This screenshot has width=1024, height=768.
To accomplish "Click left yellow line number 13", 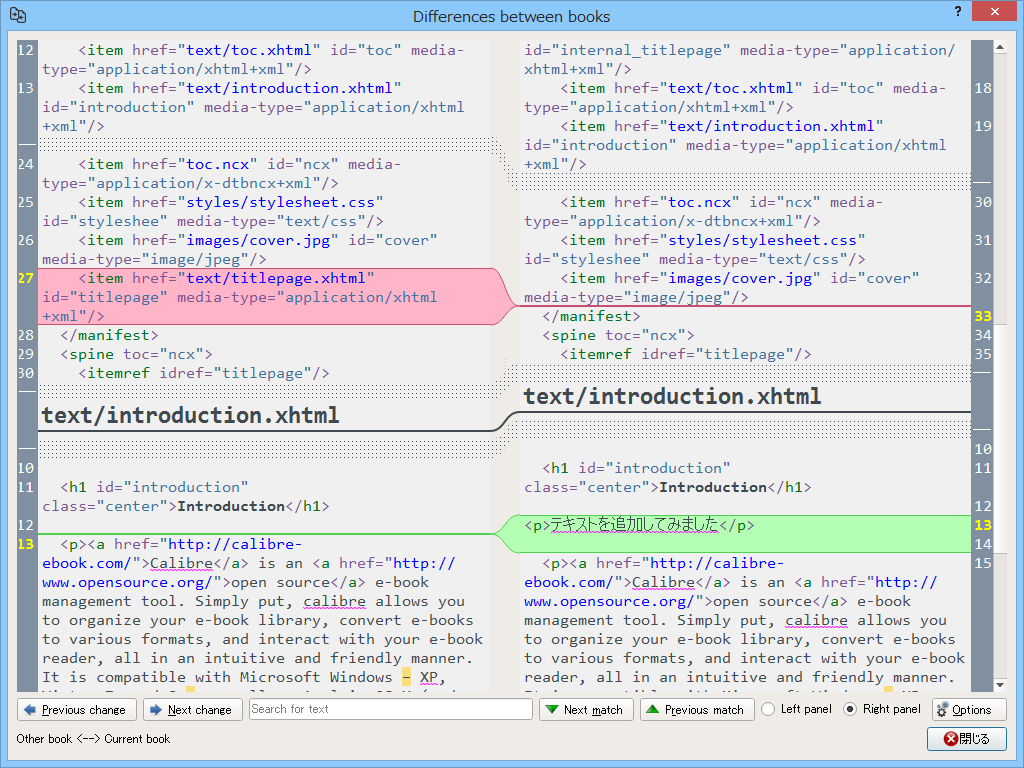I will [25, 544].
